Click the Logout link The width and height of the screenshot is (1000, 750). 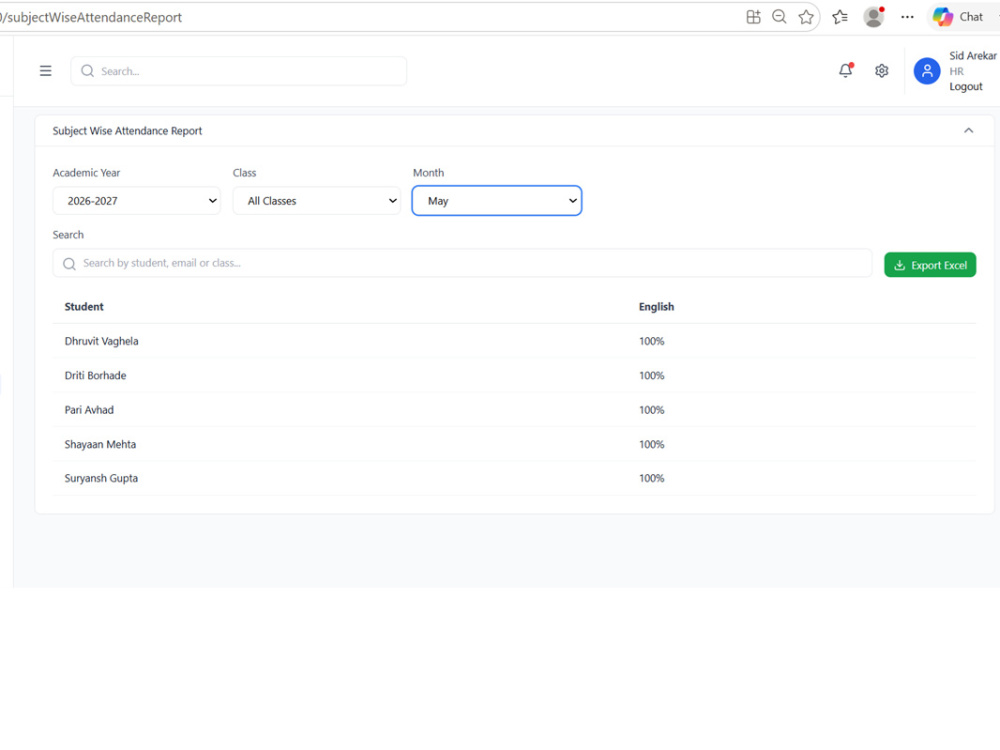966,87
